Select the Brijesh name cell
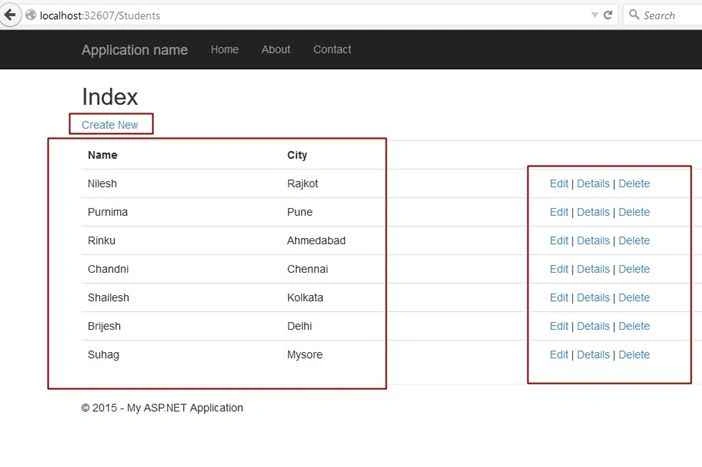702x467 pixels. click(104, 326)
